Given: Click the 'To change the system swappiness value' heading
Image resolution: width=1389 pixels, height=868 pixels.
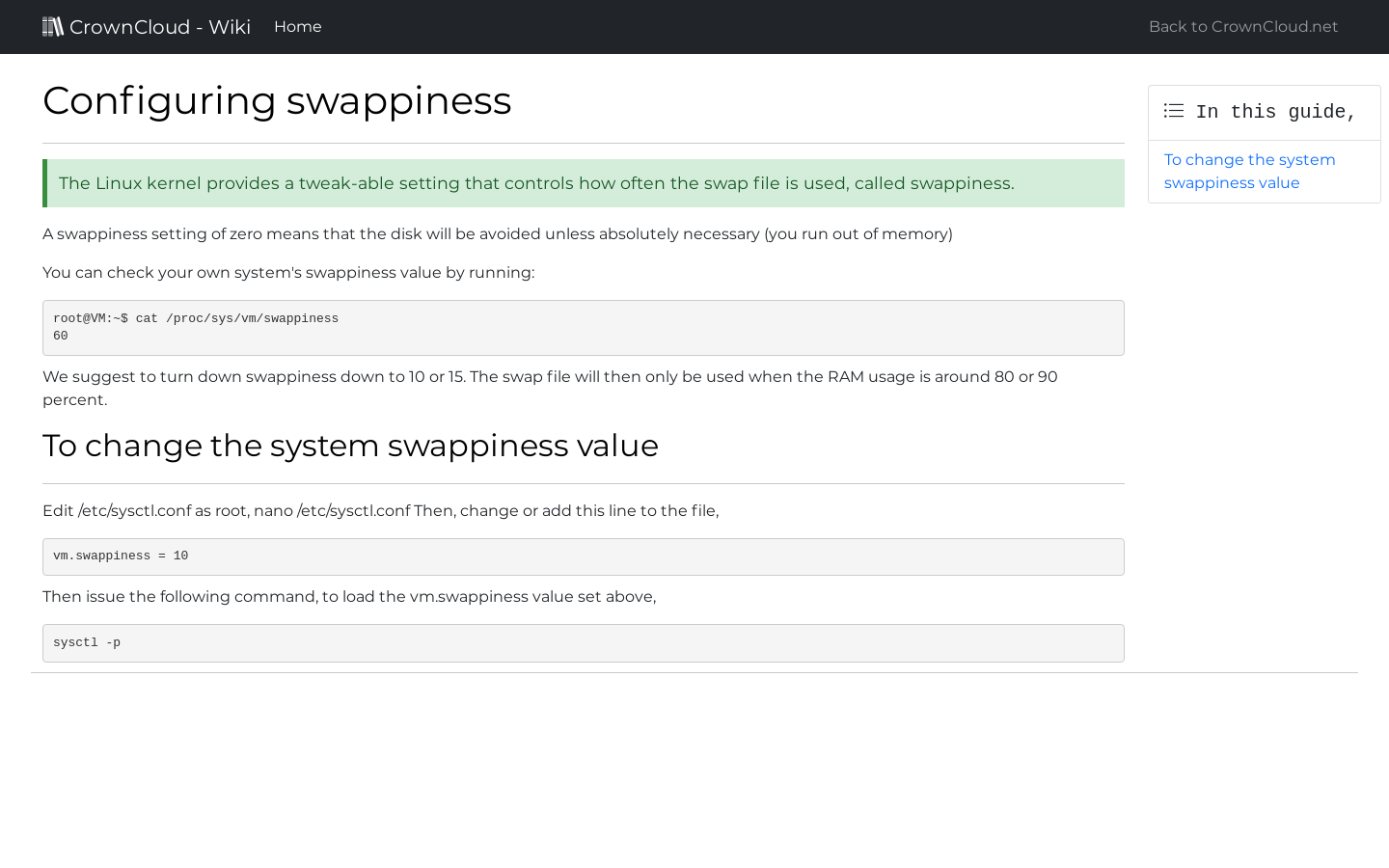Looking at the screenshot, I should (x=350, y=446).
